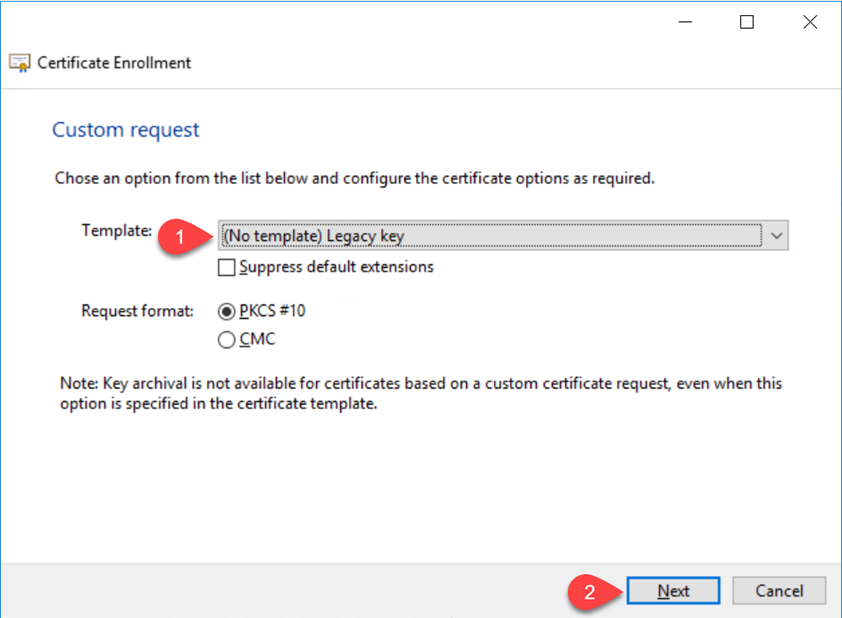Click the Next button
This screenshot has width=842, height=618.
click(x=673, y=591)
